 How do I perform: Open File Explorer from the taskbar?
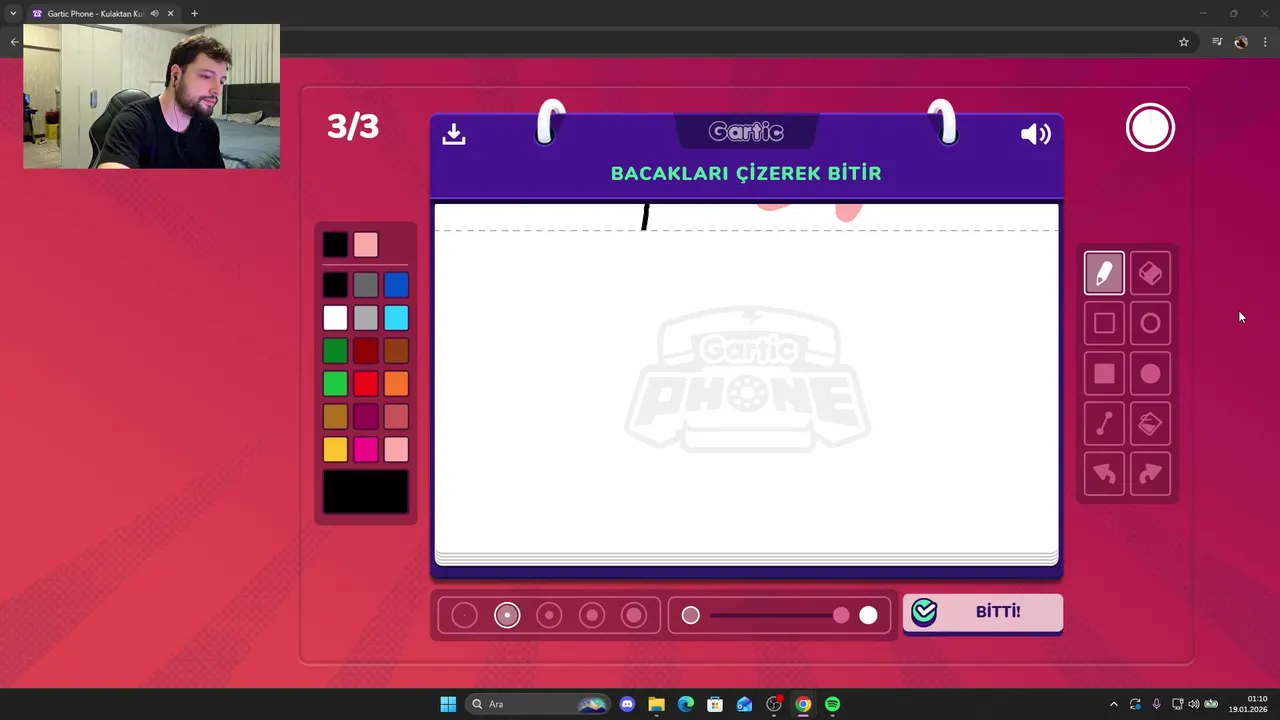click(656, 704)
